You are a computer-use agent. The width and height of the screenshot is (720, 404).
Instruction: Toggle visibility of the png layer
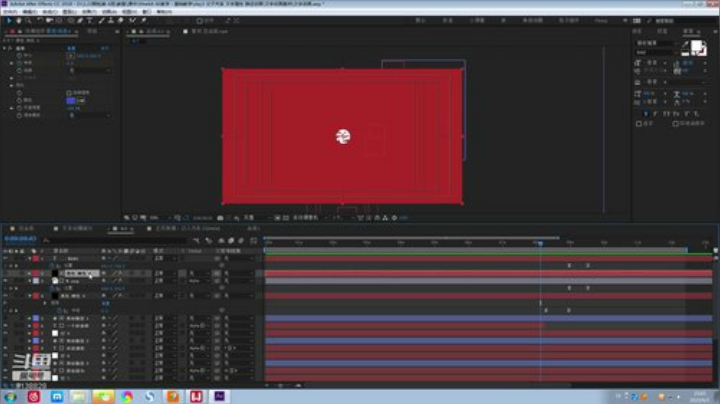click(x=5, y=281)
